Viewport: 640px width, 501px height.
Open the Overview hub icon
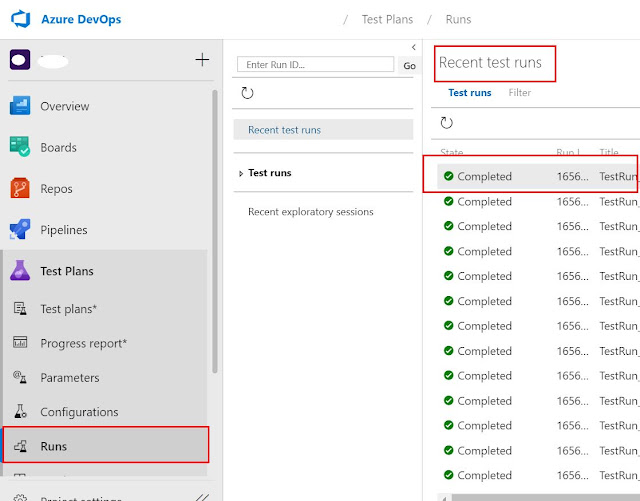point(20,106)
